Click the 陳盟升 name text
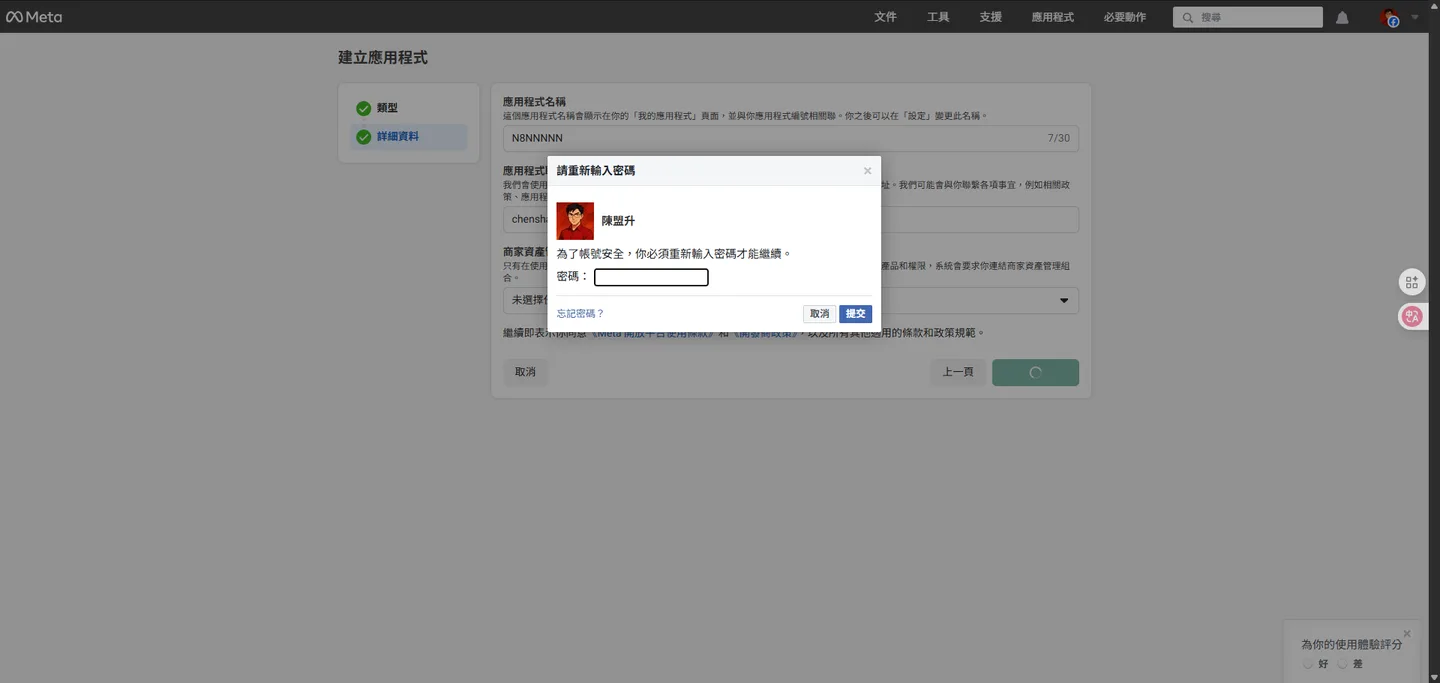This screenshot has width=1440, height=683. point(618,221)
